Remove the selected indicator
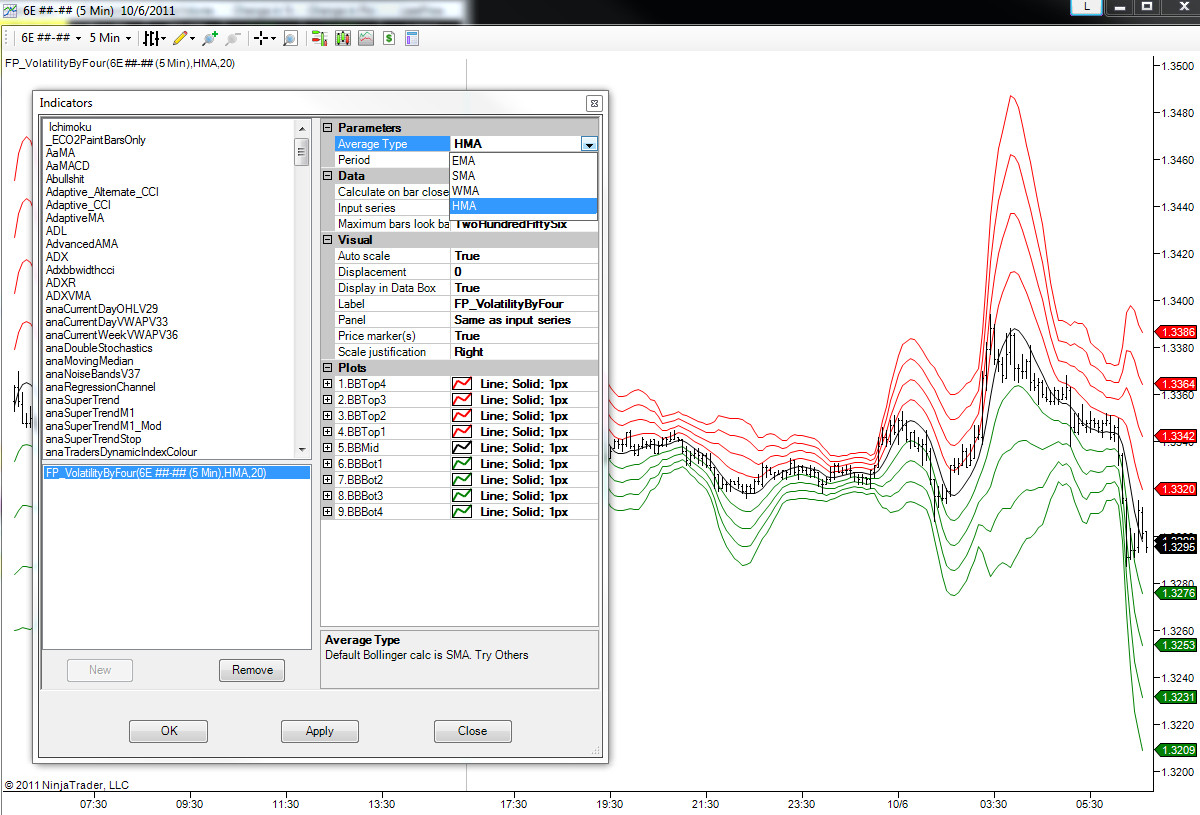Image resolution: width=1200 pixels, height=815 pixels. coord(252,670)
